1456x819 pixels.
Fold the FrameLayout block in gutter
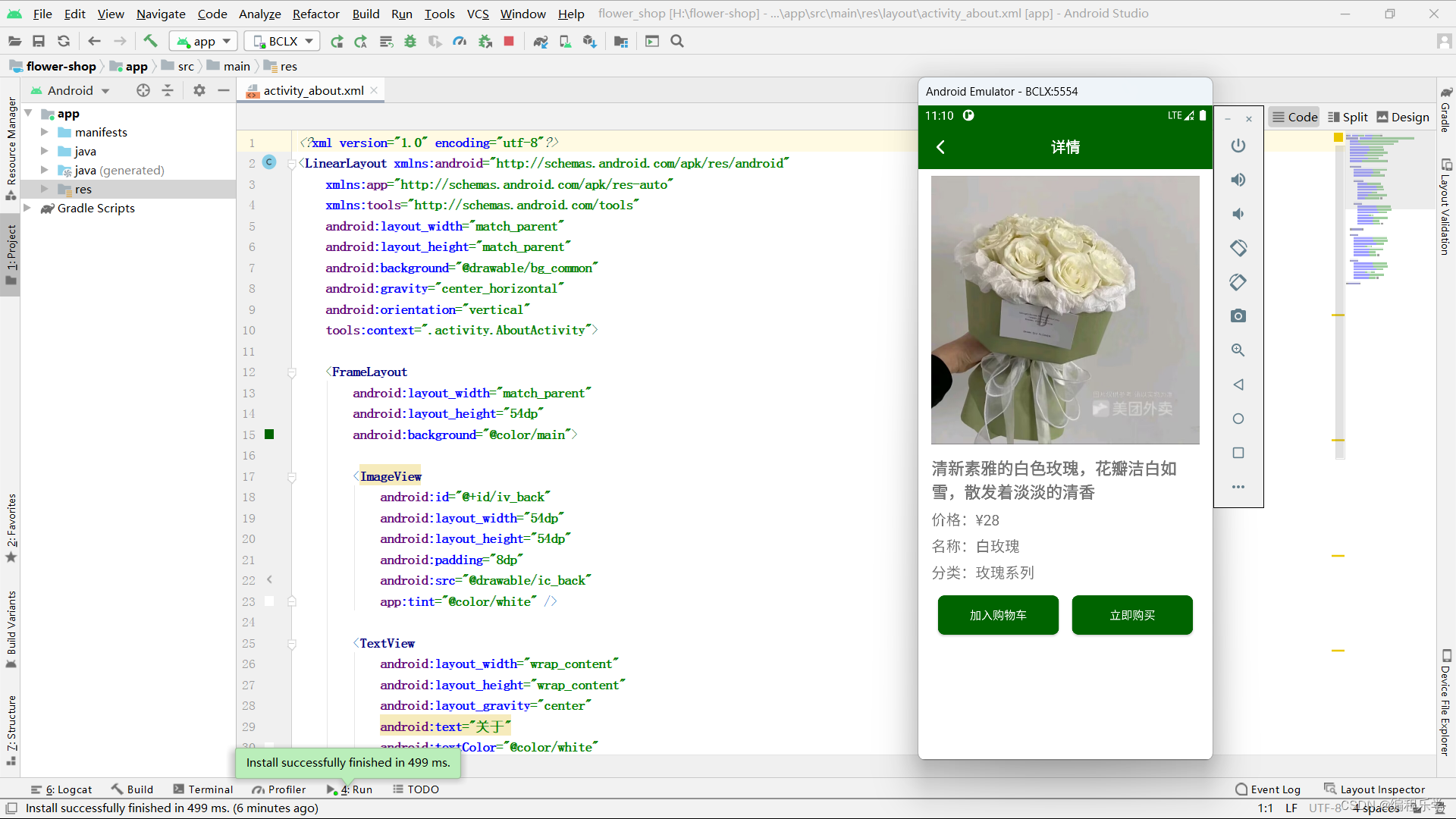[x=292, y=372]
